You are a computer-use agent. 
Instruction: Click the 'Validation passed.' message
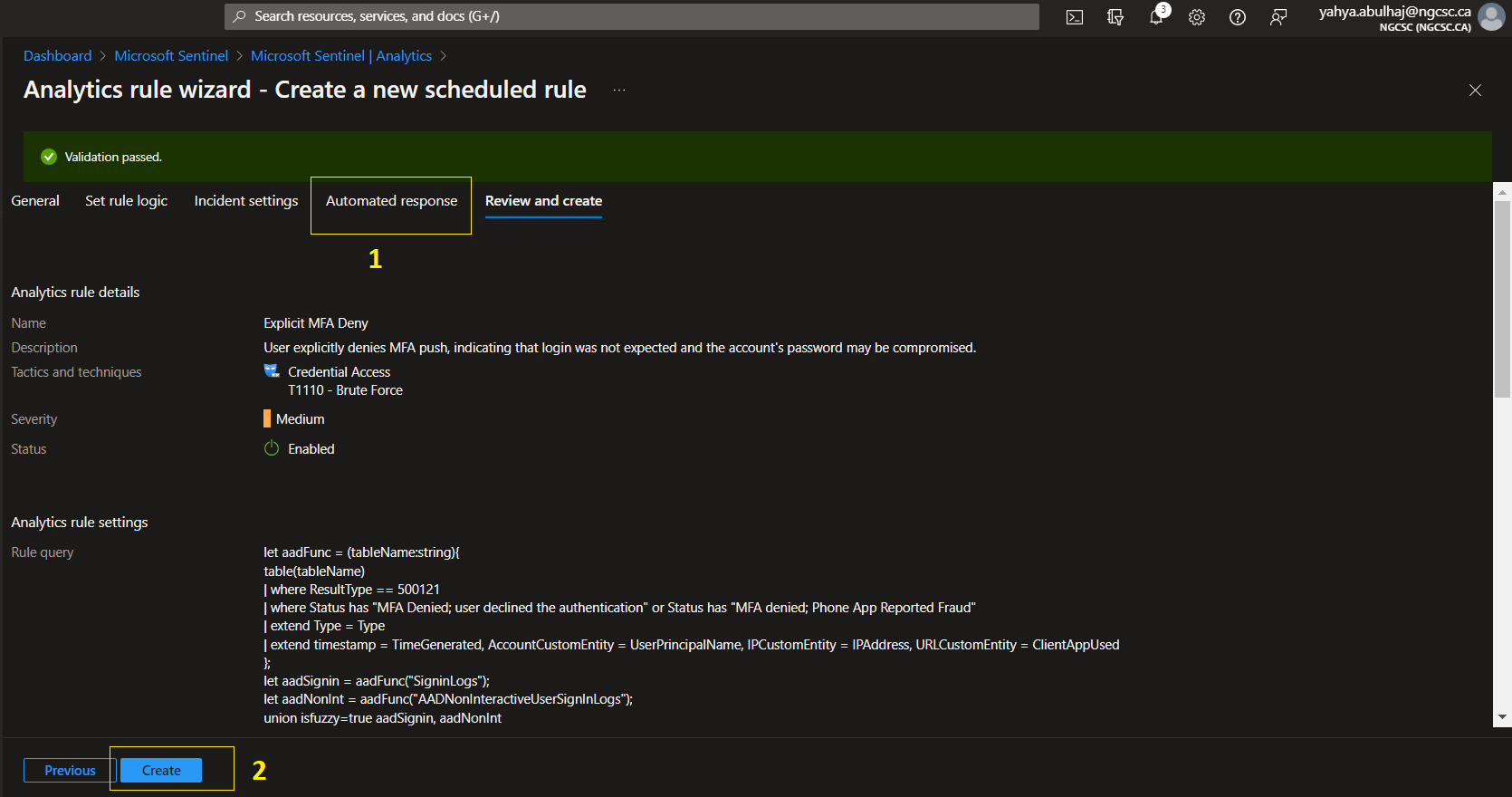coord(113,158)
